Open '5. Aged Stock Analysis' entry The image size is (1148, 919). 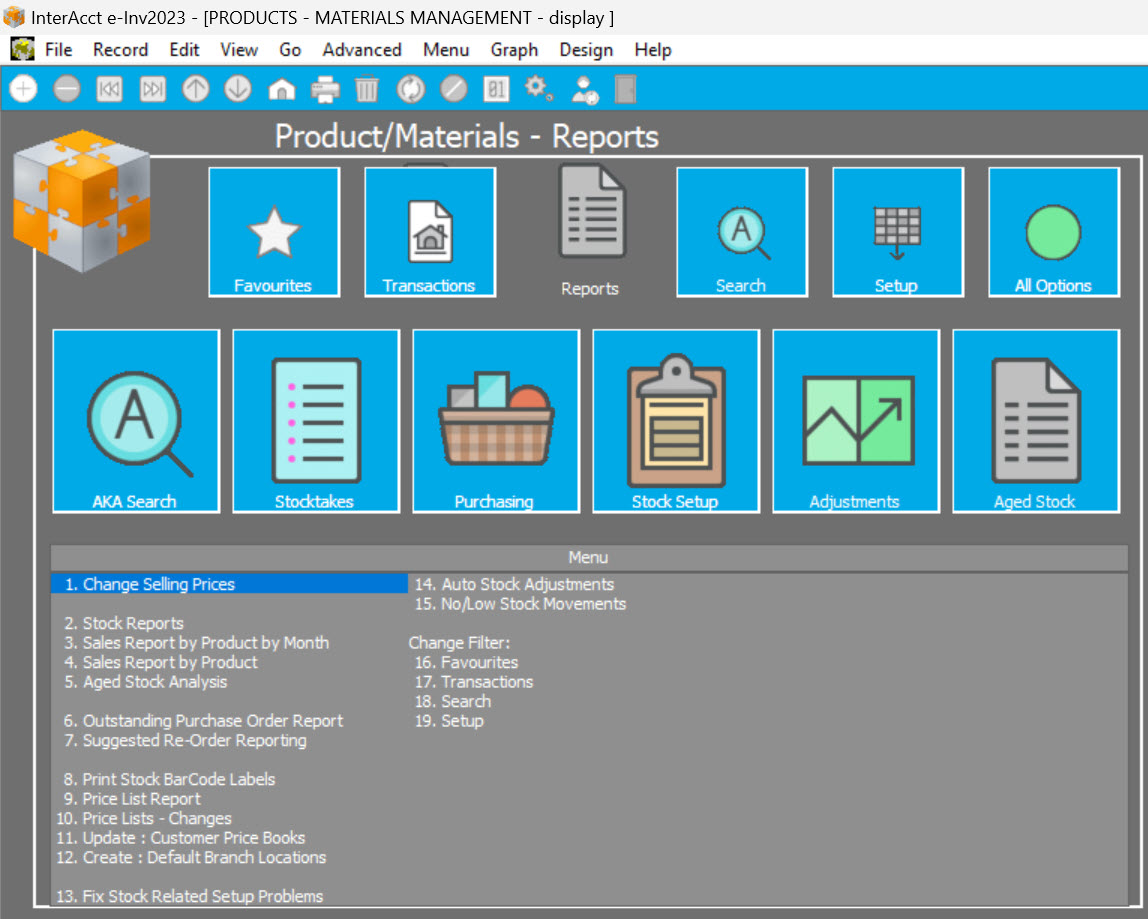(146, 682)
